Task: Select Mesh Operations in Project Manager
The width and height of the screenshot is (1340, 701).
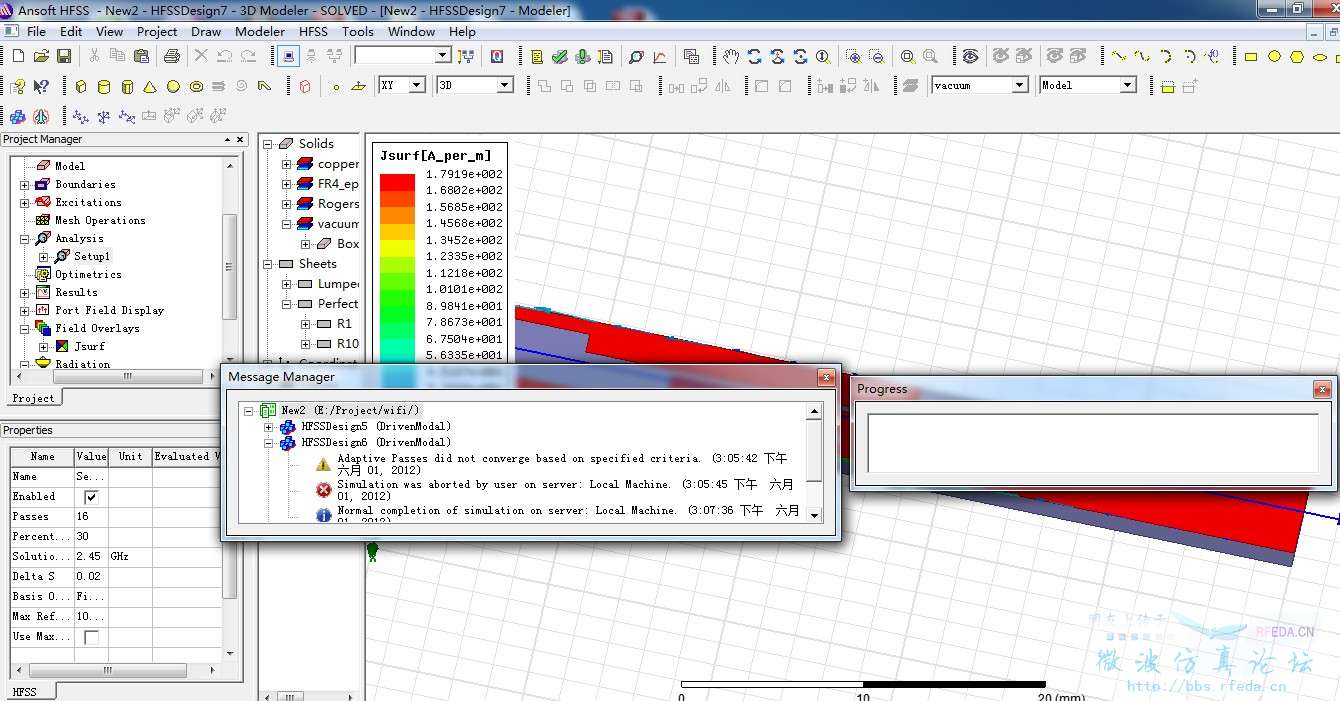Action: [100, 221]
